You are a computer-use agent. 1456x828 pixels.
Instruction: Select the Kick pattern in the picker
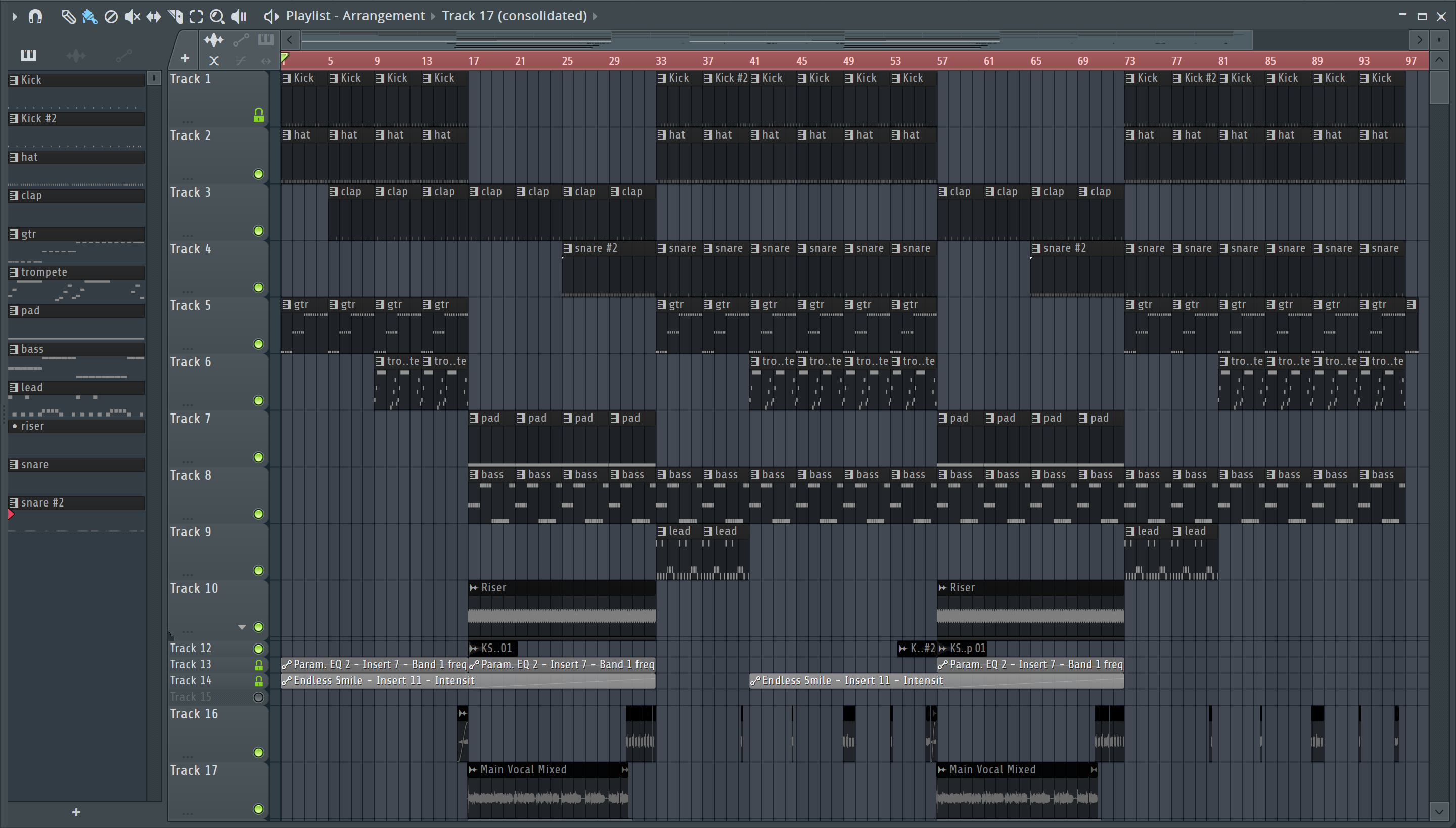76,81
